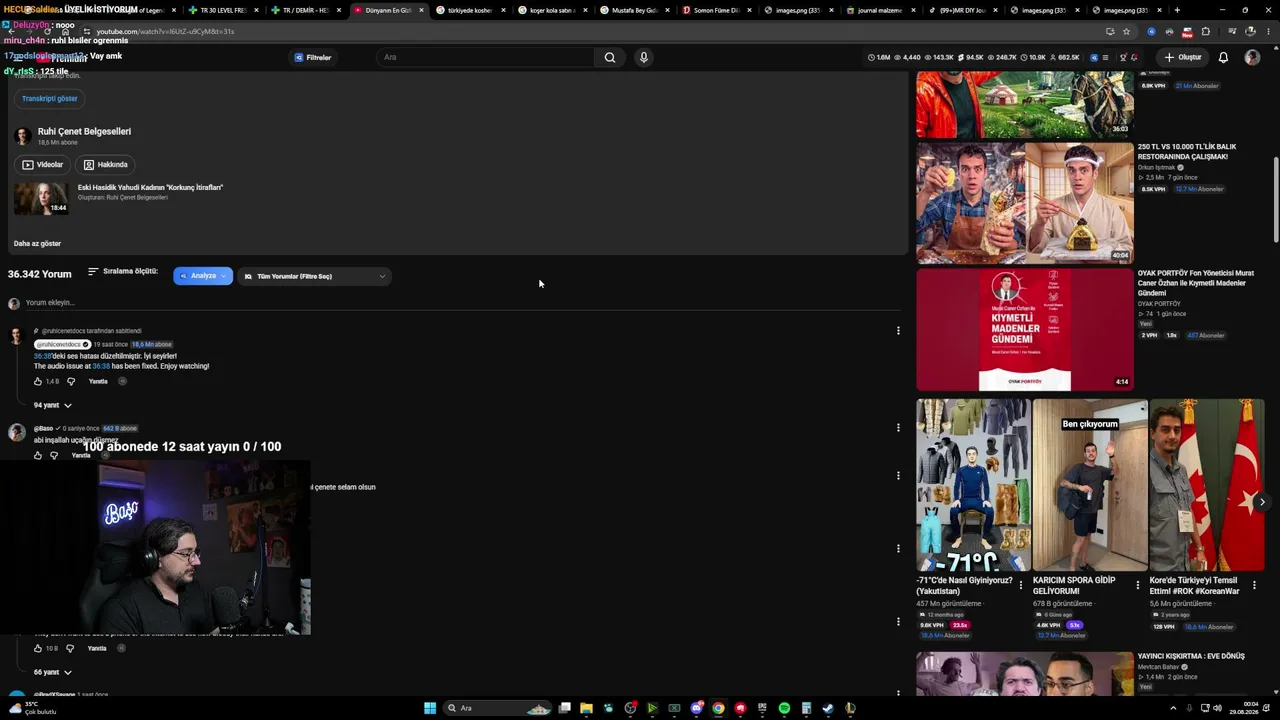Image resolution: width=1280 pixels, height=720 pixels.
Task: Open the new browser tab button
Action: [1176, 10]
